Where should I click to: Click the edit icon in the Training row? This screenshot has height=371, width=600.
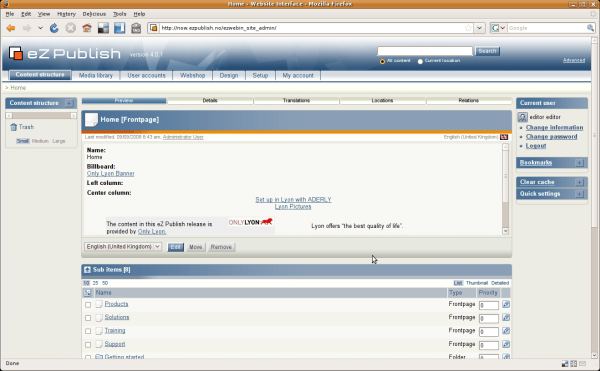506,331
